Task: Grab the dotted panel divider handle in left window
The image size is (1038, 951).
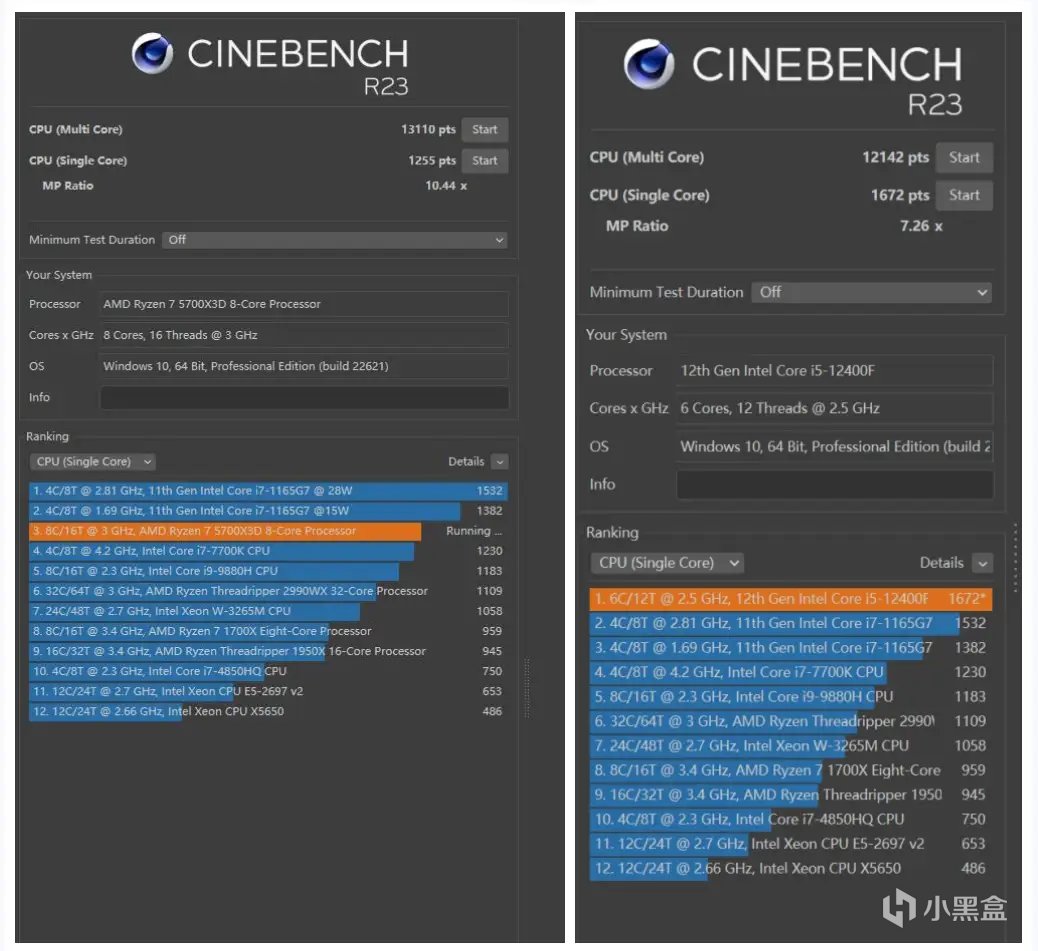Action: click(527, 688)
